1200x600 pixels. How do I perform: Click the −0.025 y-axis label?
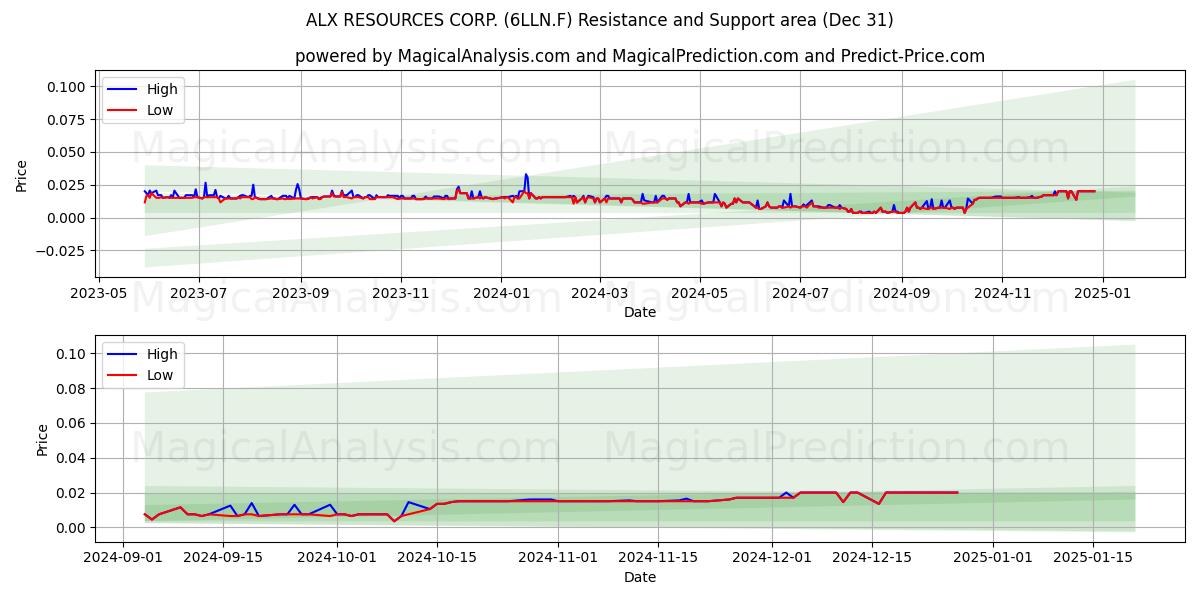[63, 251]
